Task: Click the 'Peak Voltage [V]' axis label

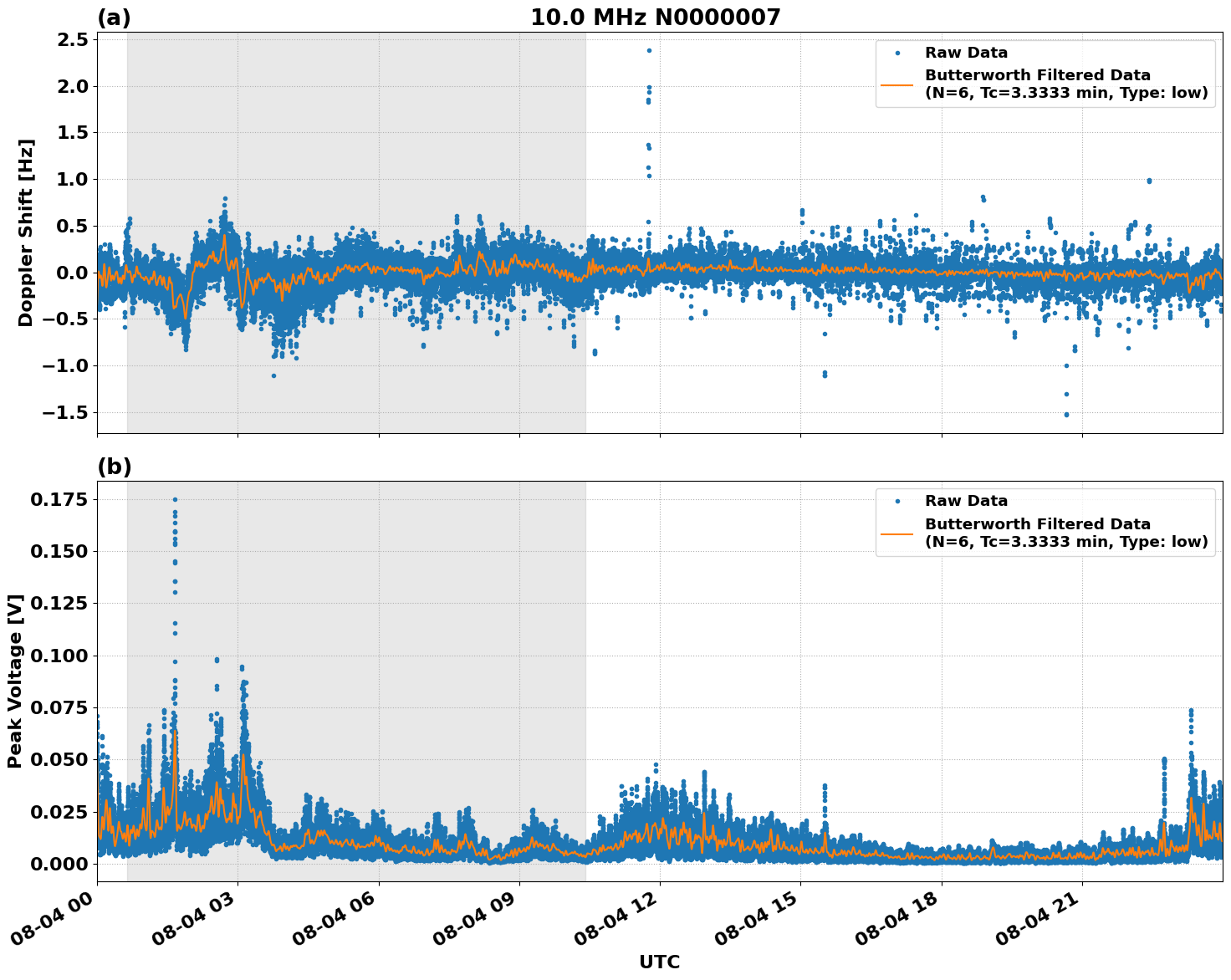Action: pos(15,681)
